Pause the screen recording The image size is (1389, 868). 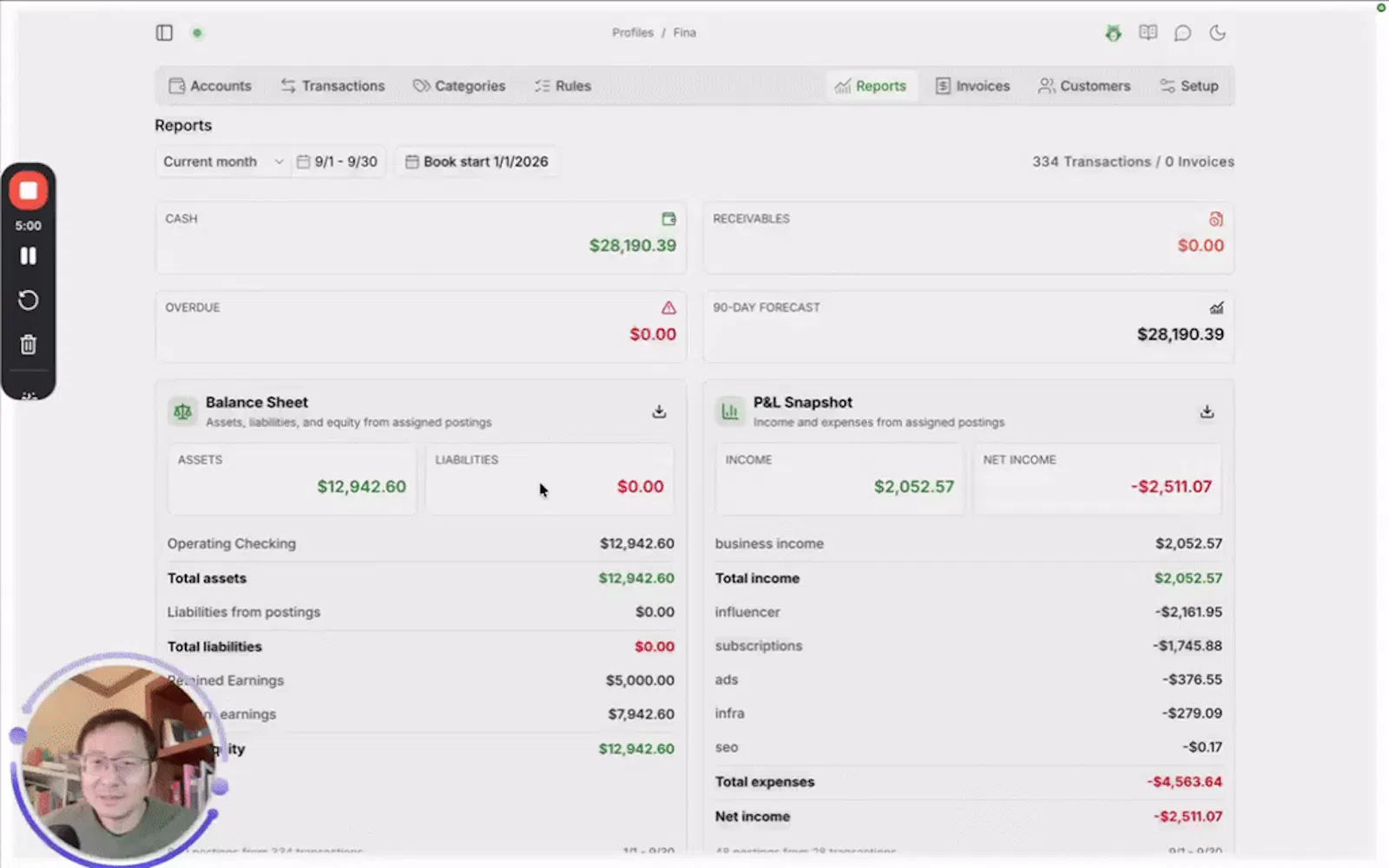click(29, 256)
